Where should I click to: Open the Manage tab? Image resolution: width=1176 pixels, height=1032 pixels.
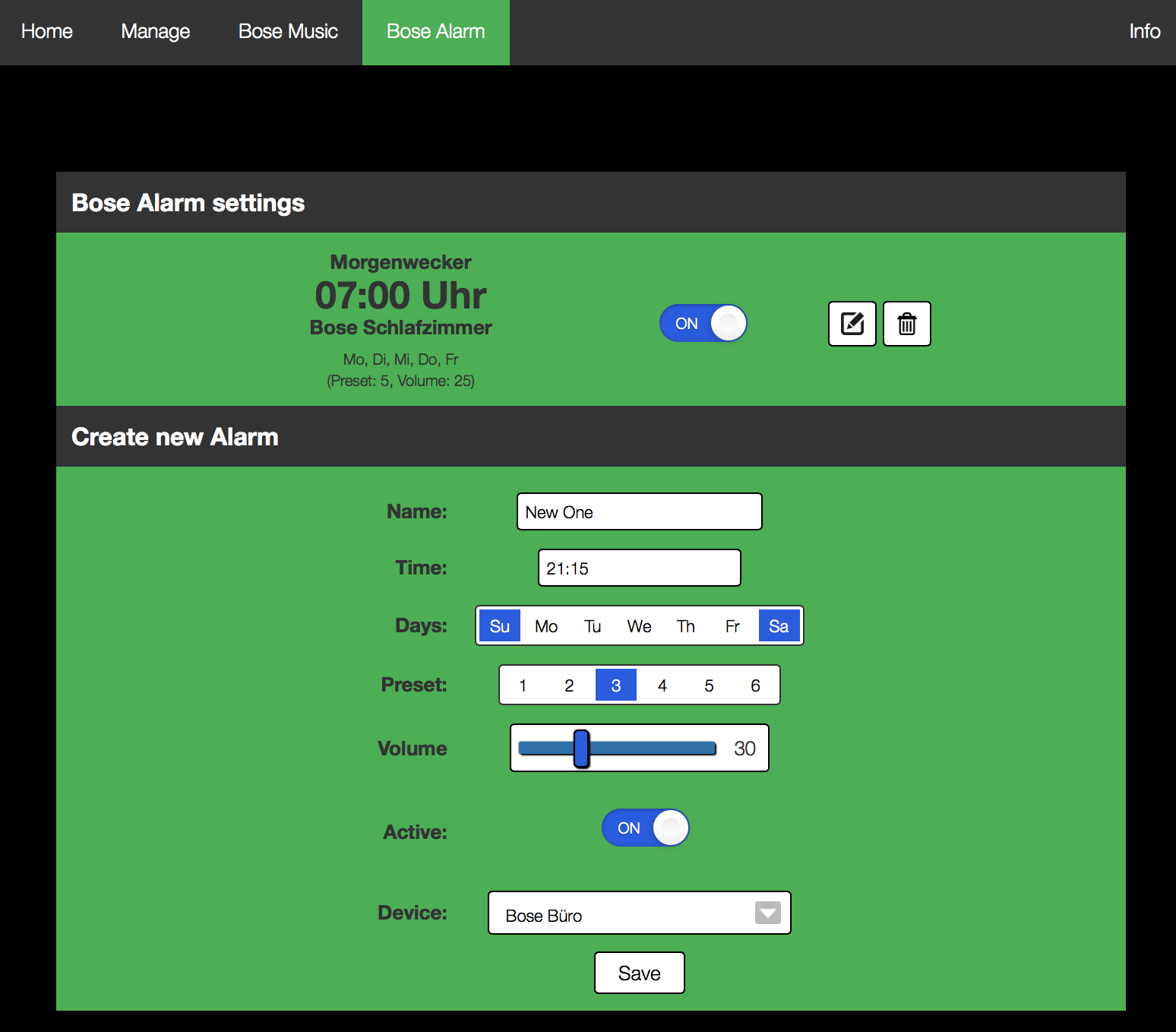[156, 32]
